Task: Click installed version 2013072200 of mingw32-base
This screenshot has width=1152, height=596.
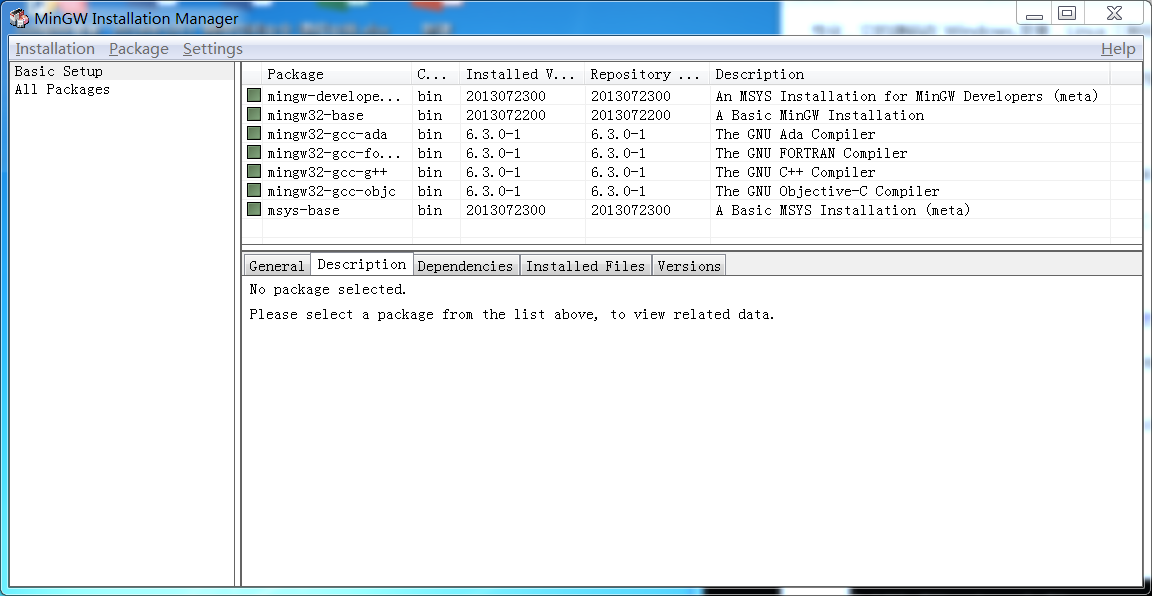Action: tap(505, 115)
